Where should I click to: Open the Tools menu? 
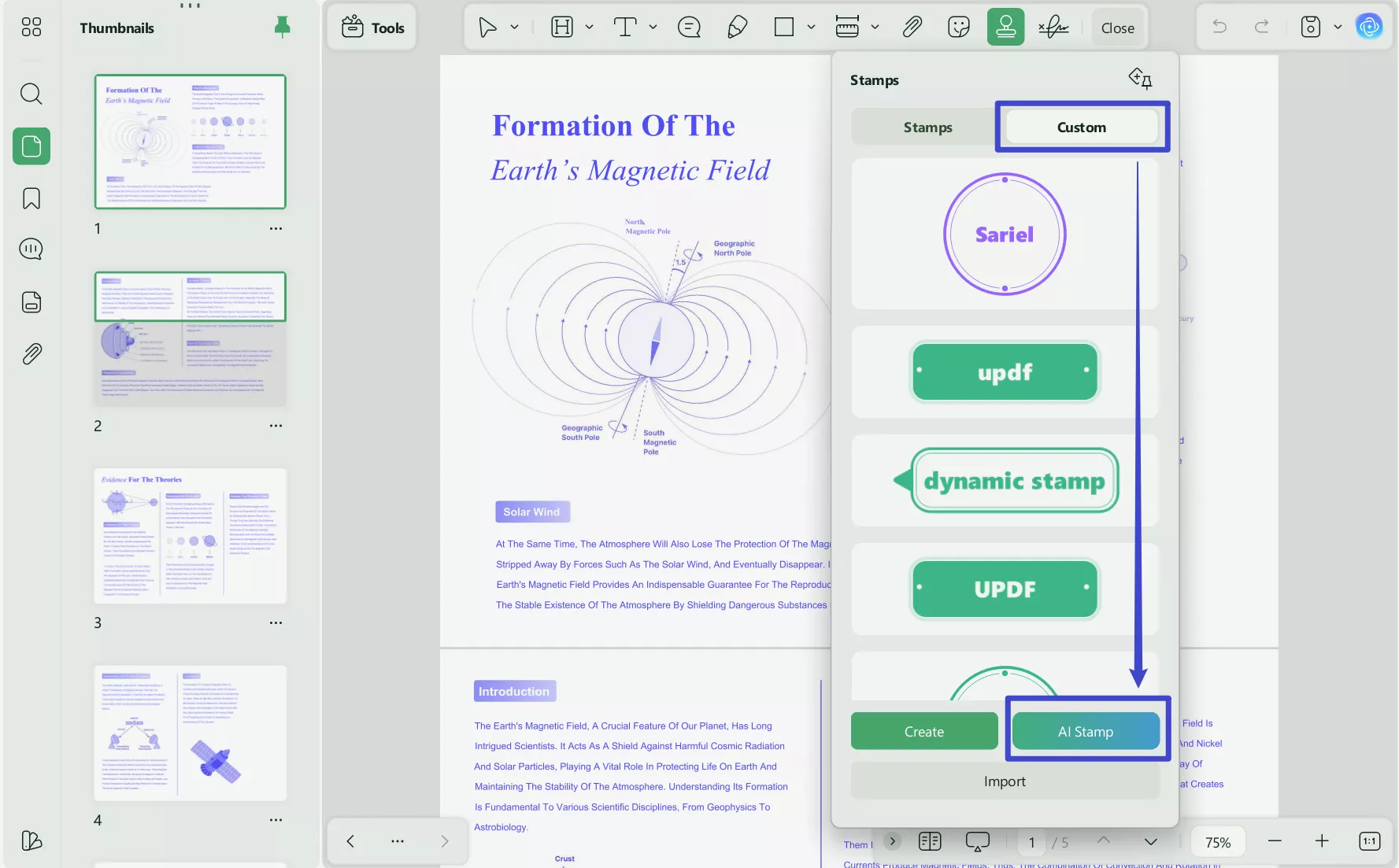pos(373,28)
